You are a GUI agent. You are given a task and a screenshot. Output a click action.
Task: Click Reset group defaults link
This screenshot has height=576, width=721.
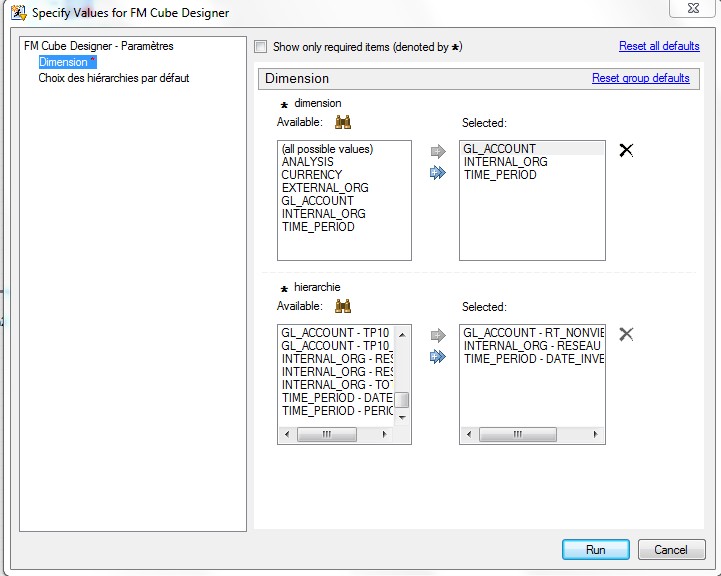(x=640, y=78)
